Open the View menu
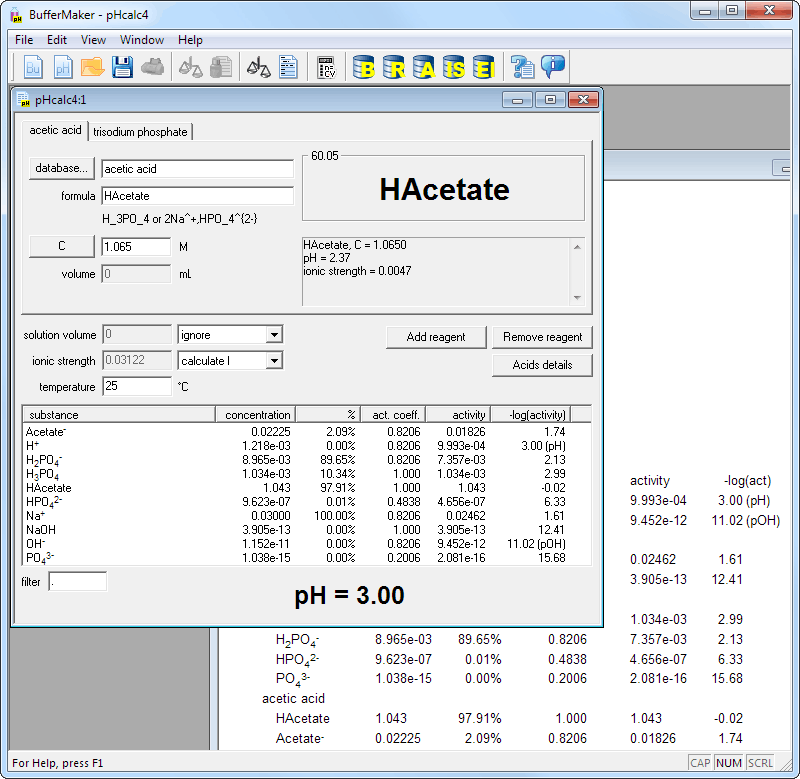Viewport: 800px width, 779px height. [x=93, y=40]
